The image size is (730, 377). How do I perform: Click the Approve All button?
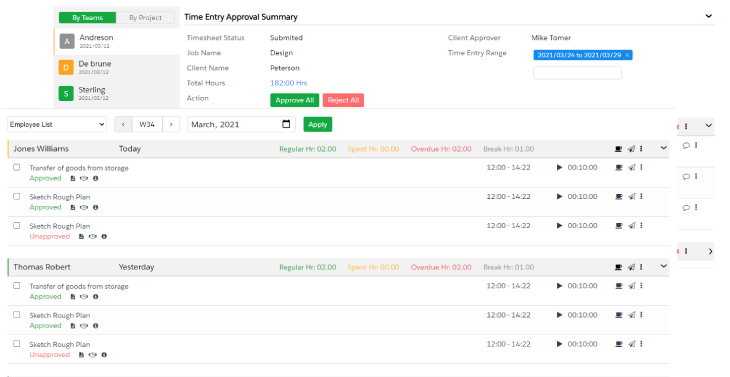click(x=295, y=100)
